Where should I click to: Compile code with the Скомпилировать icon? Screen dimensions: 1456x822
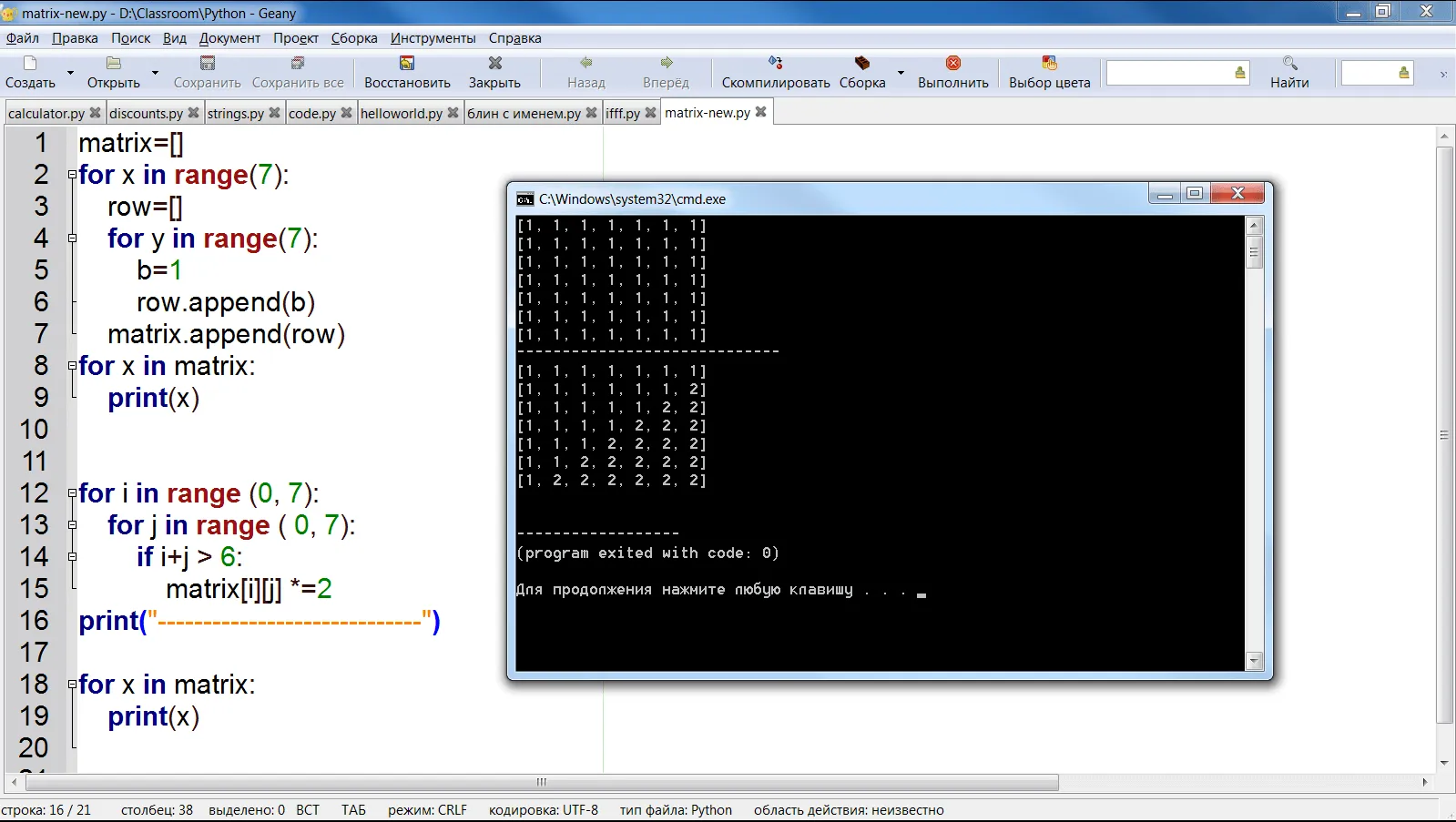tap(775, 63)
